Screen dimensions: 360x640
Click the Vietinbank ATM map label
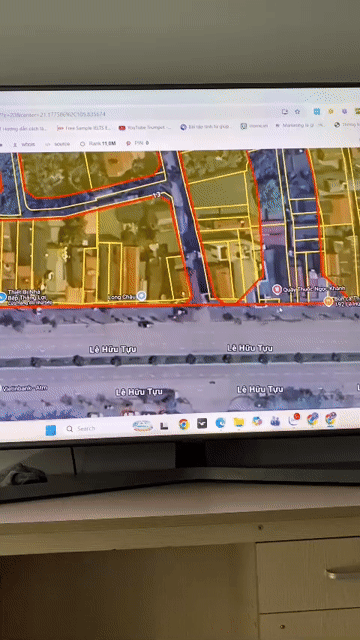pyautogui.click(x=24, y=388)
